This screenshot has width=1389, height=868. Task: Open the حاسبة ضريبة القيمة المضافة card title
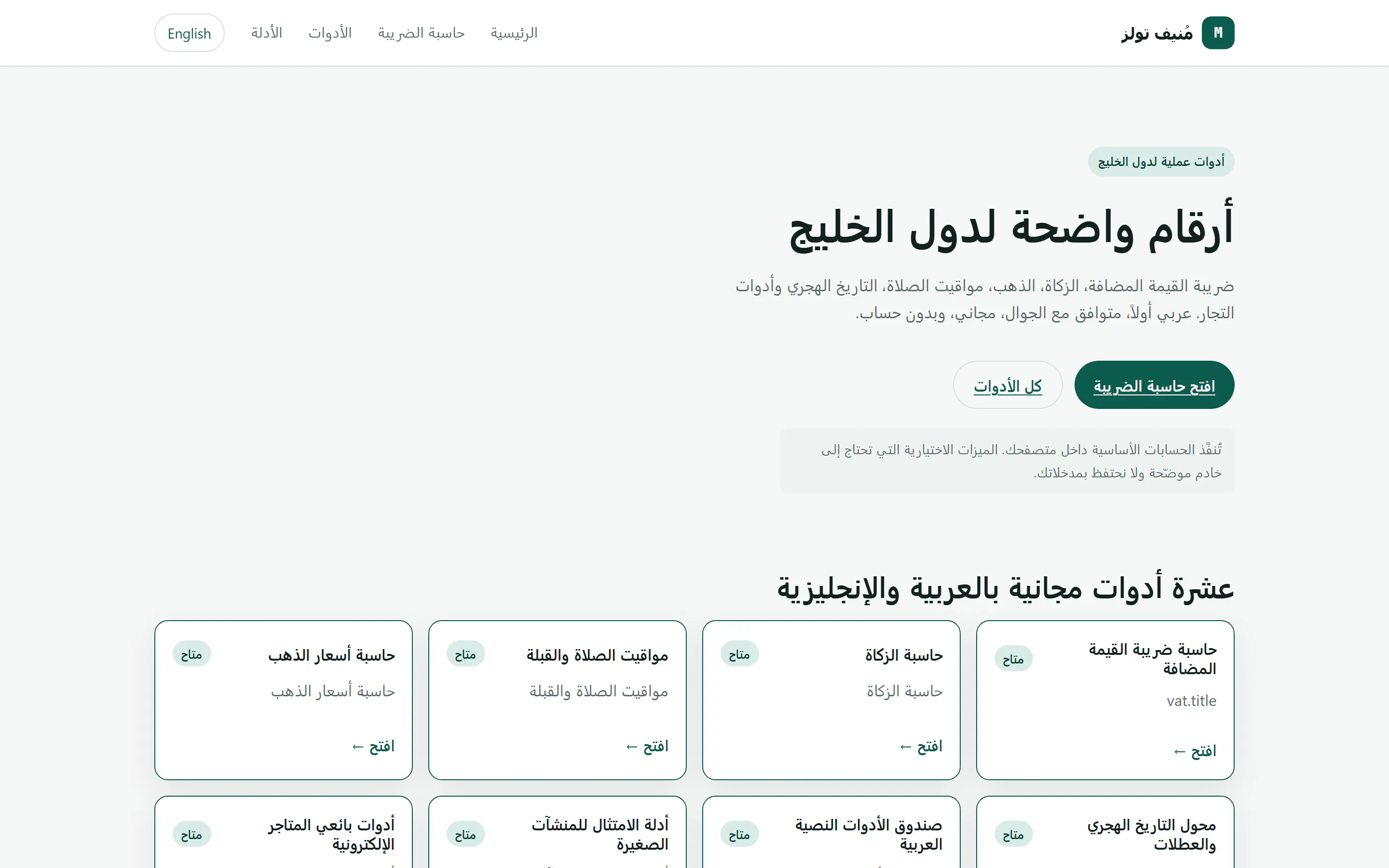pos(1153,658)
